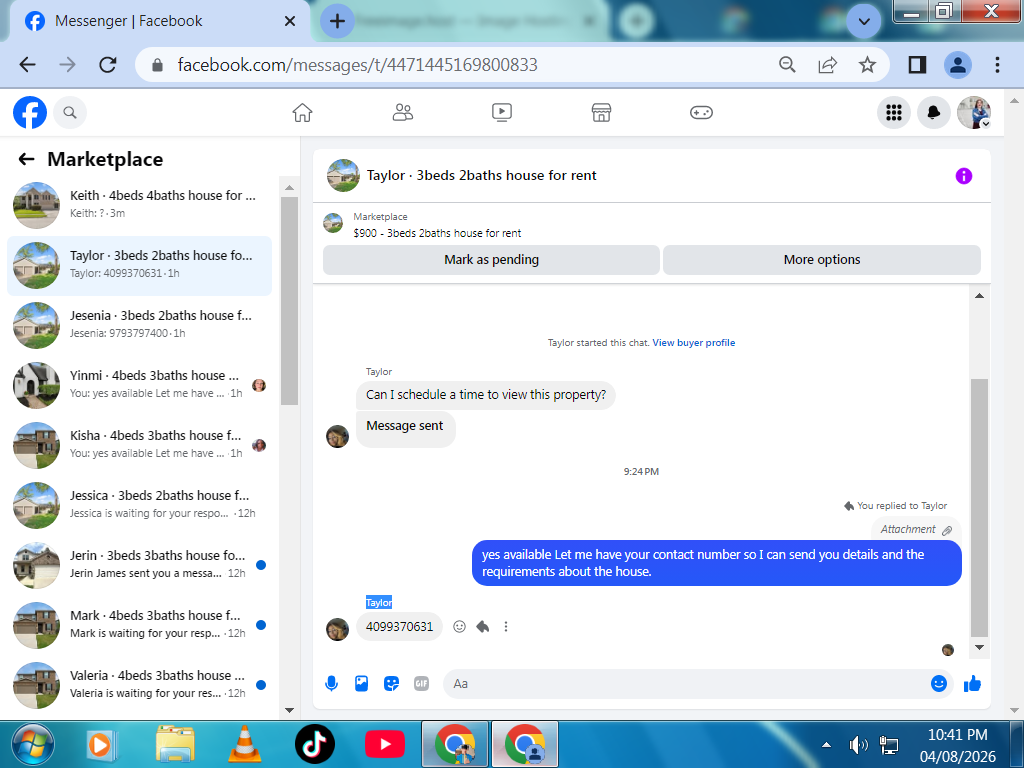
Task: Open the purple conversation information icon
Action: pos(963,176)
